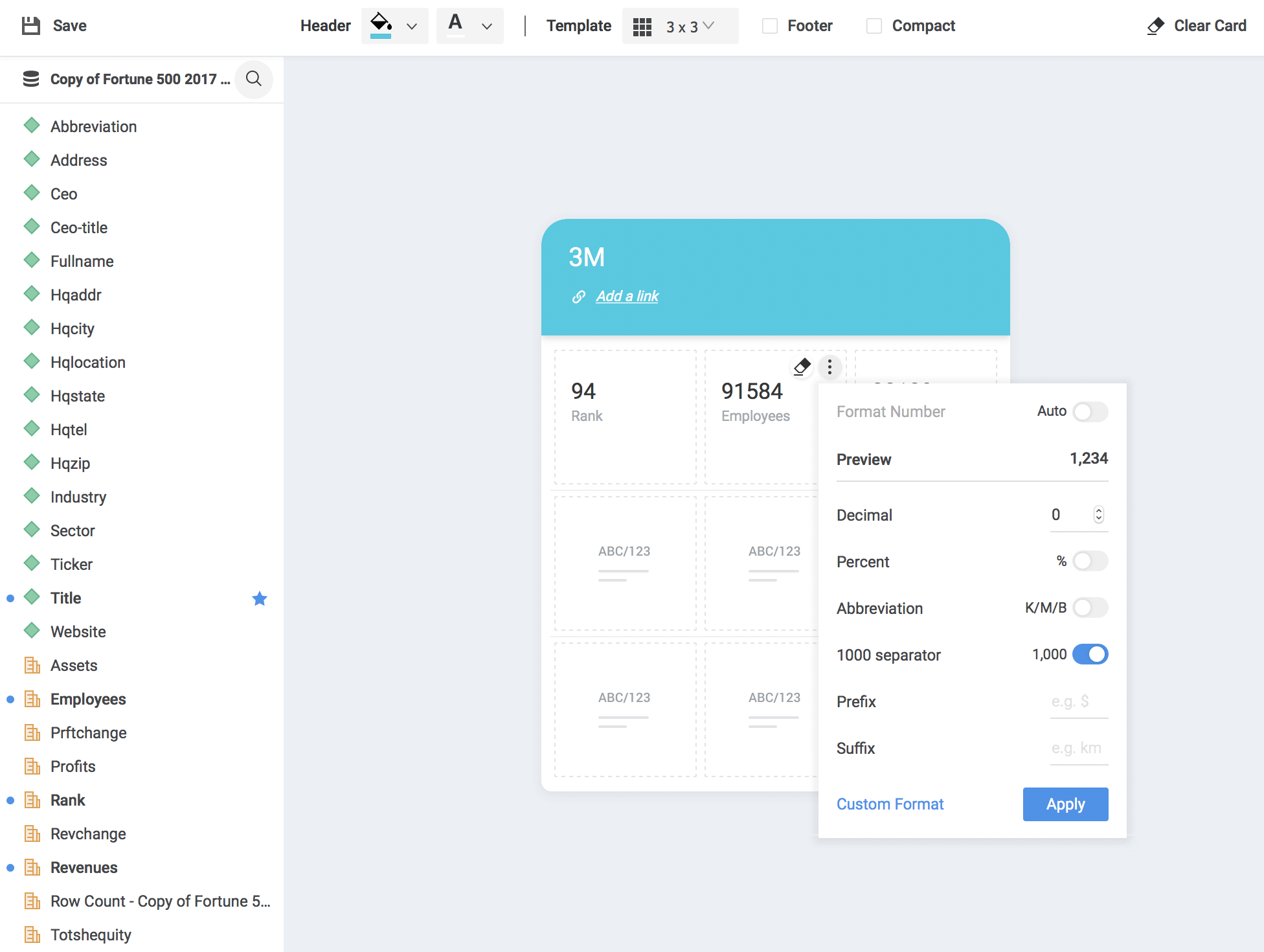Image resolution: width=1264 pixels, height=952 pixels.
Task: Open the field search magnifier
Action: coord(254,79)
